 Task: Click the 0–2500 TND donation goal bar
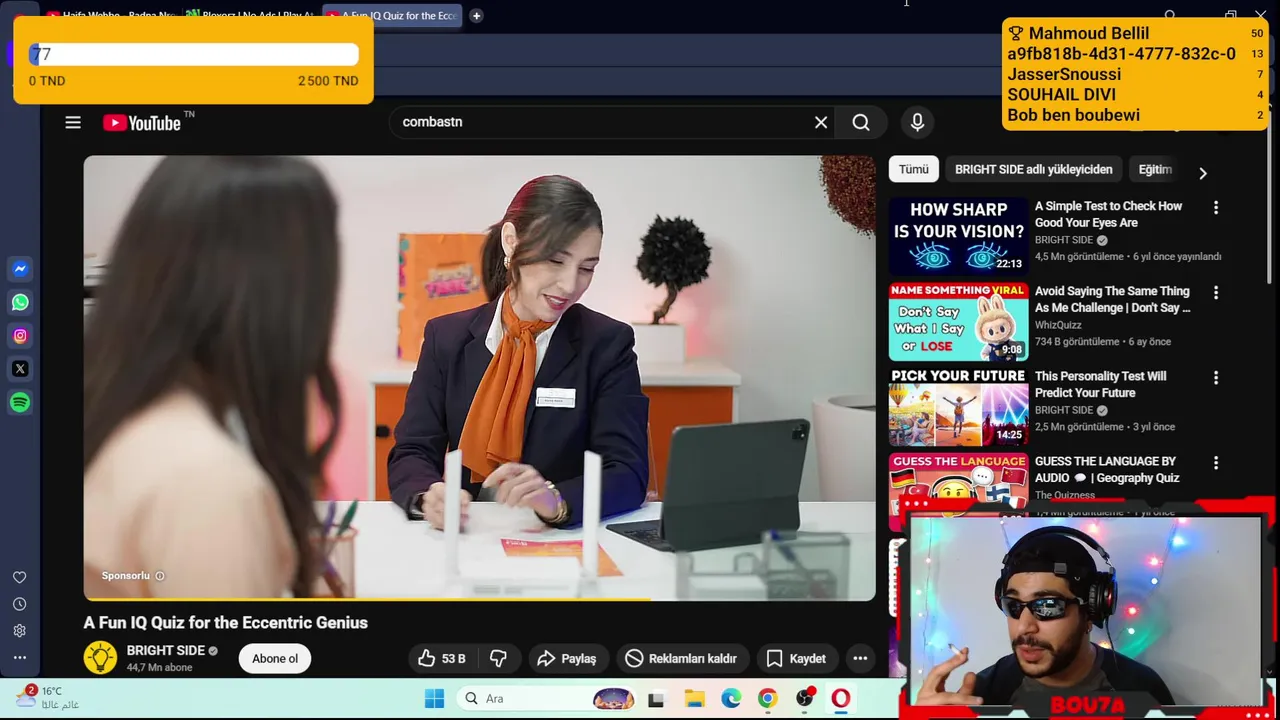tap(194, 55)
